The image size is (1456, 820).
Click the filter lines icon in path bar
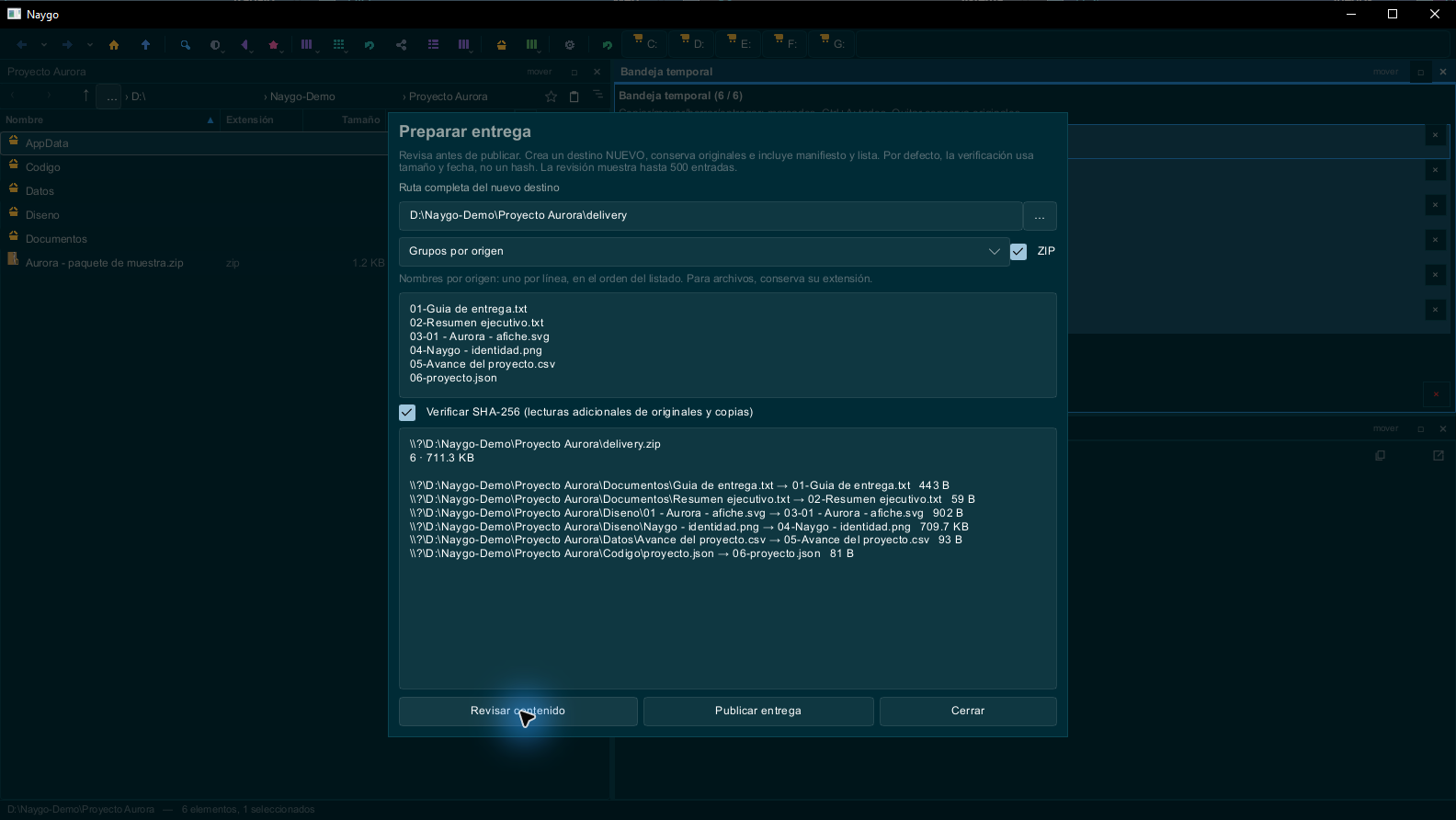click(x=598, y=95)
